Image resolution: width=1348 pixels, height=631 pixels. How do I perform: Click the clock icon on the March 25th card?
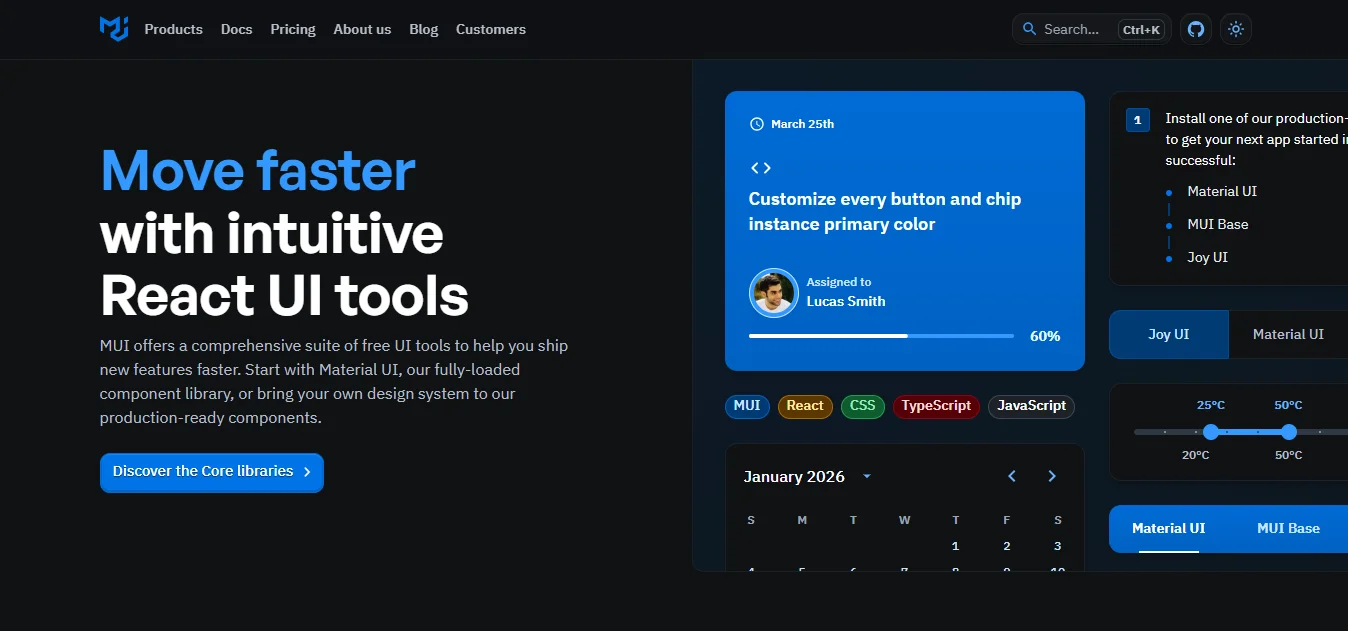(x=757, y=123)
